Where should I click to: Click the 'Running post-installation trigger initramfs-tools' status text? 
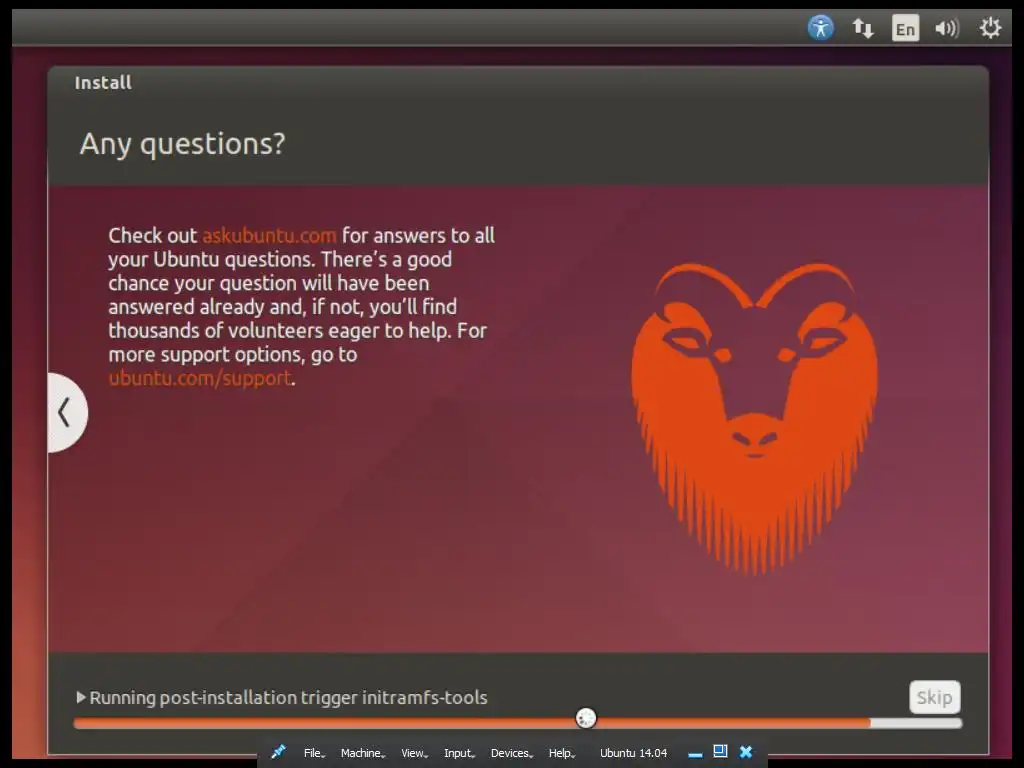(288, 697)
